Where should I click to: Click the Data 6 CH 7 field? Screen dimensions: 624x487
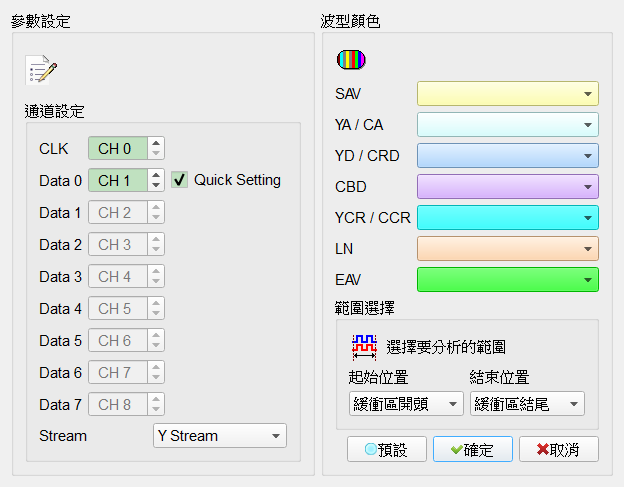point(118,373)
